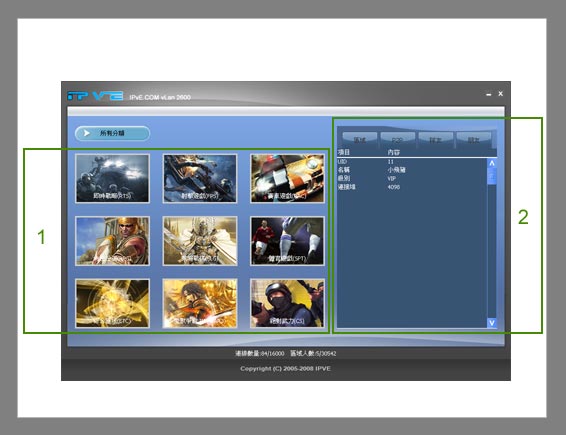The height and width of the screenshot is (435, 566).
Task: Select the VIP level row
Action: pos(412,178)
